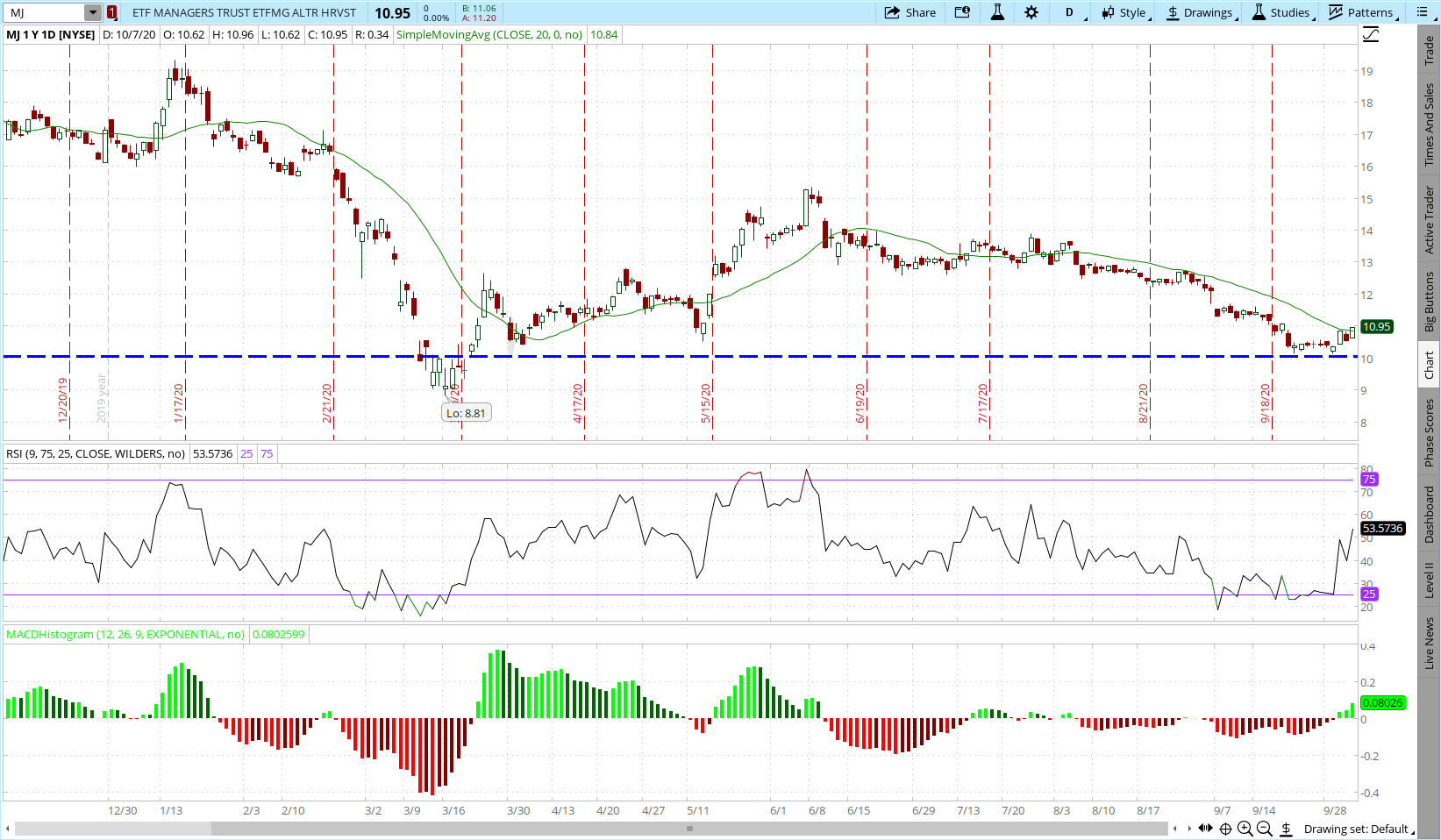Click the horizontal chart scrollbar thumb
Screen dimensions: 1441x840
(690, 829)
